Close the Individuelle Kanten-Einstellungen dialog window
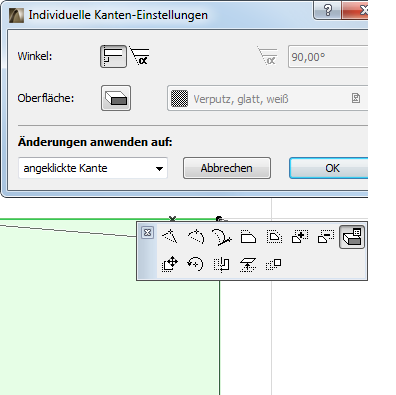 click(355, 10)
